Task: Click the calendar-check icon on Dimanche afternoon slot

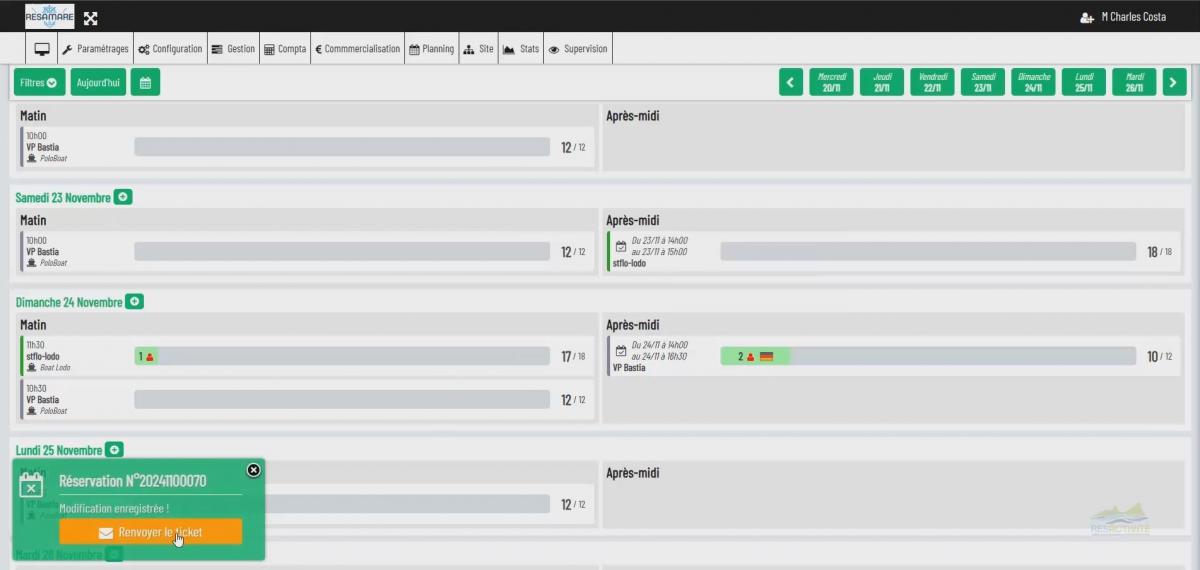Action: (x=620, y=350)
